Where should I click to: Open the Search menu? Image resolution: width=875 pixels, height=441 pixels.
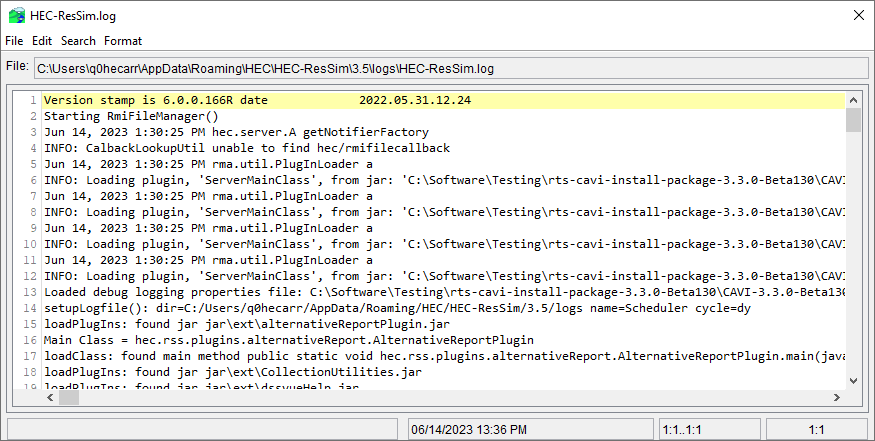pyautogui.click(x=78, y=41)
